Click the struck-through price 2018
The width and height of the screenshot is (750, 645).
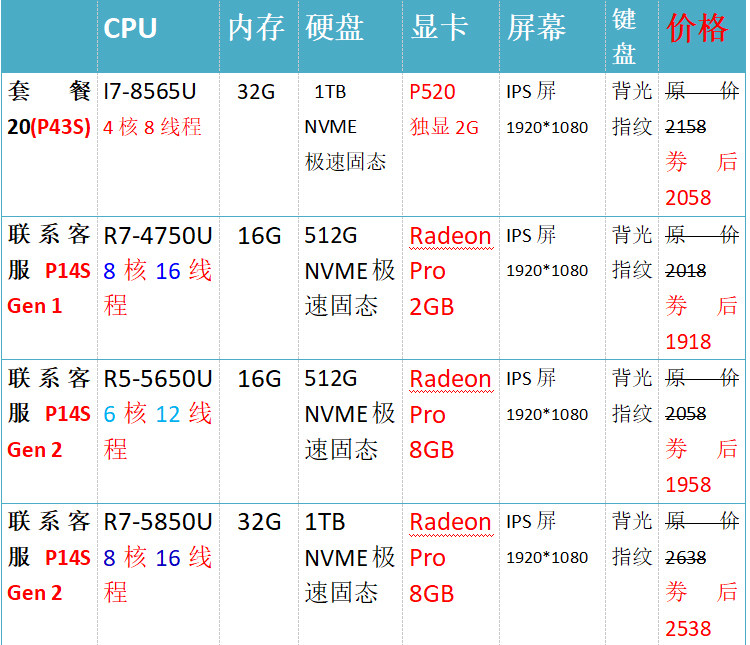click(686, 271)
